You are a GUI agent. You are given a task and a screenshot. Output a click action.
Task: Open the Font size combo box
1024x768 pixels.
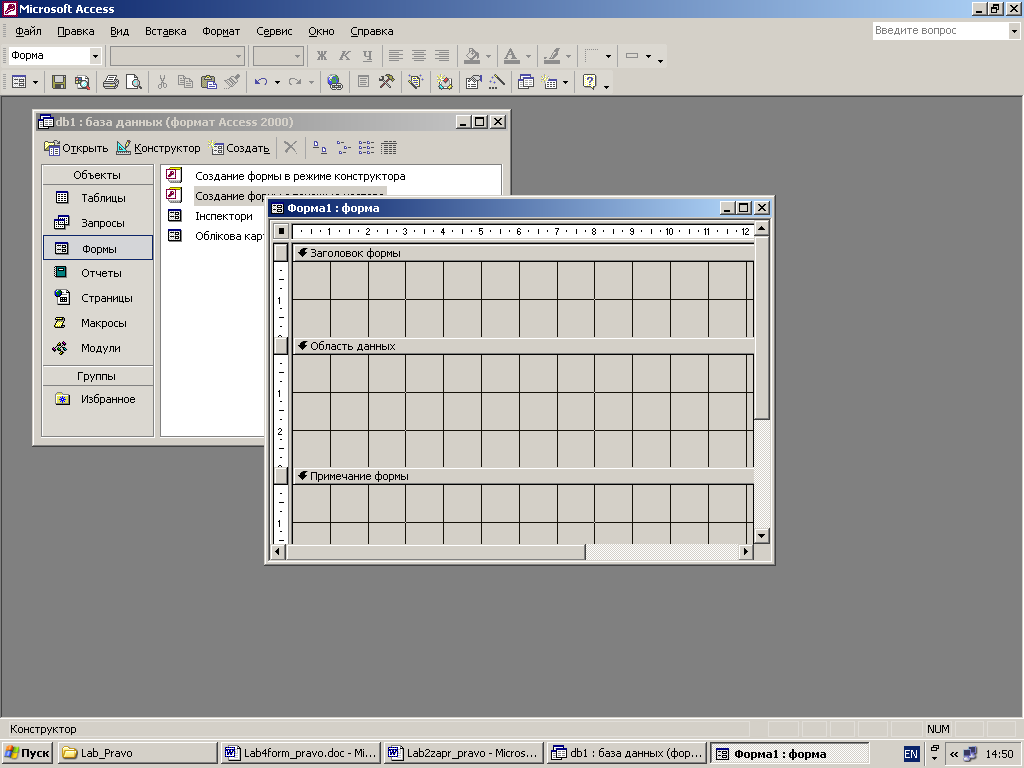278,56
